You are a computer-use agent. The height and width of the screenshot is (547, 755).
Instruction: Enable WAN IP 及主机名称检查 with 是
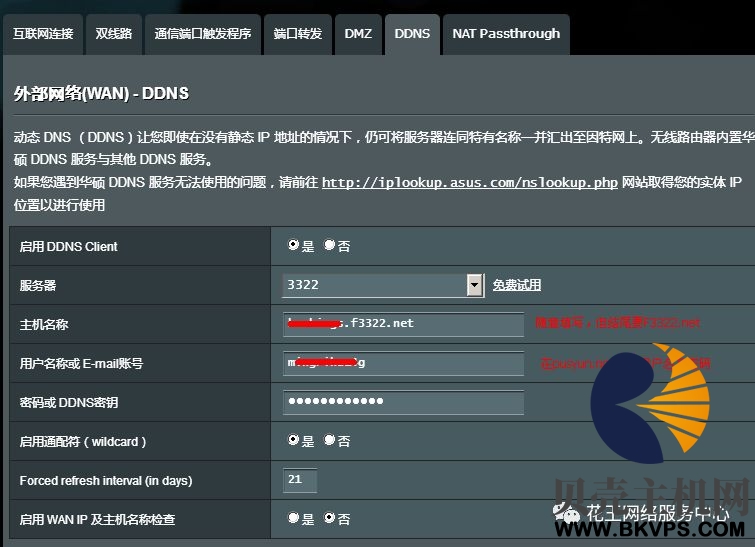coord(293,518)
